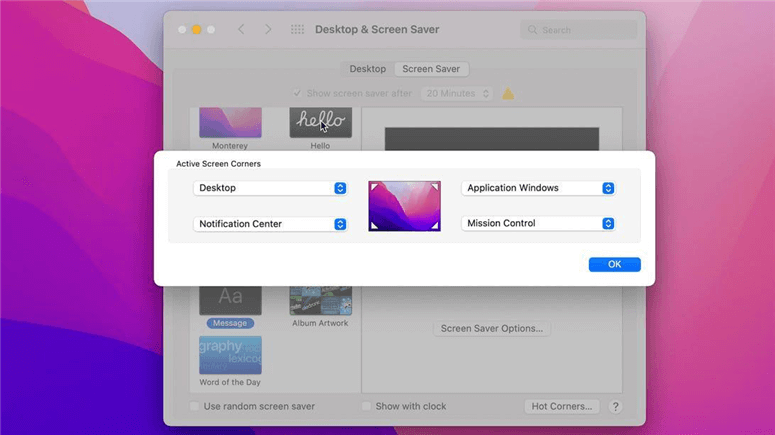Open the Application Windows corner dropdown
775x435 pixels.
tap(538, 188)
